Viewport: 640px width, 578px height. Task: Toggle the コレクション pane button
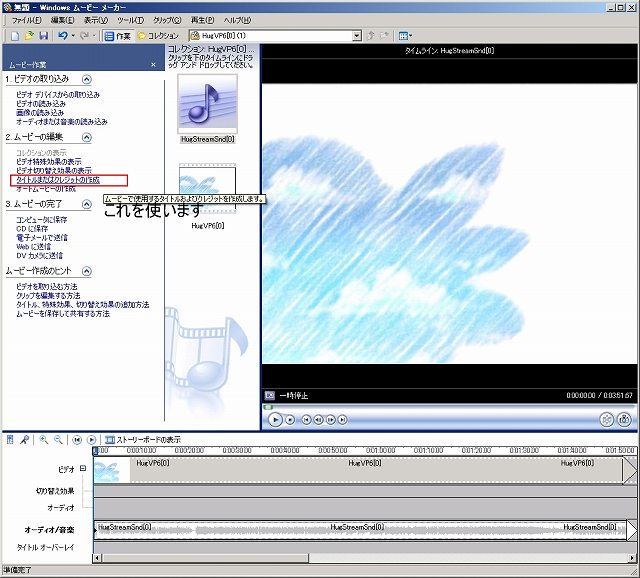(158, 36)
